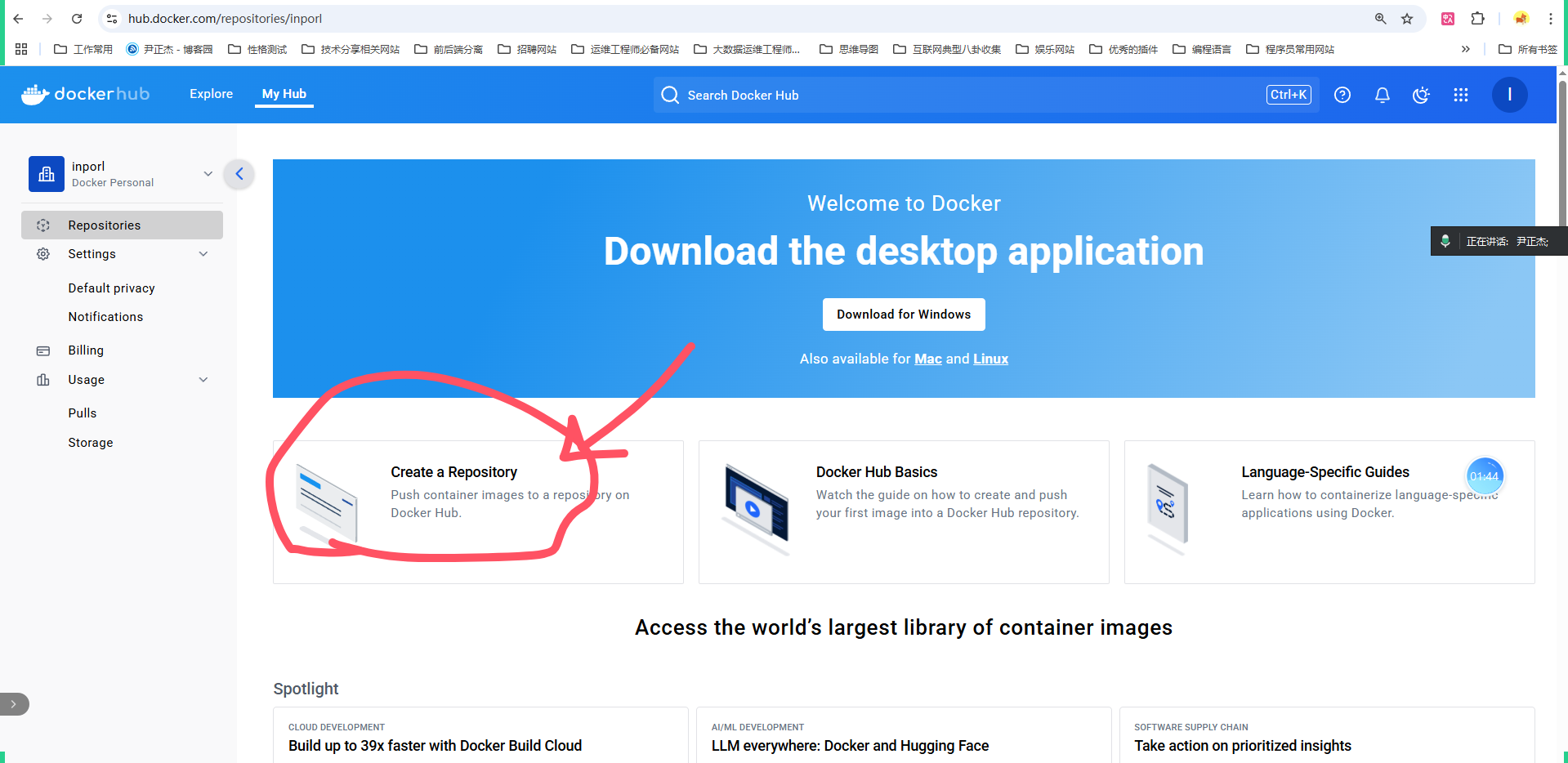1568x763 pixels.
Task: Click the Docker Hub Basics video illustration
Action: [757, 509]
